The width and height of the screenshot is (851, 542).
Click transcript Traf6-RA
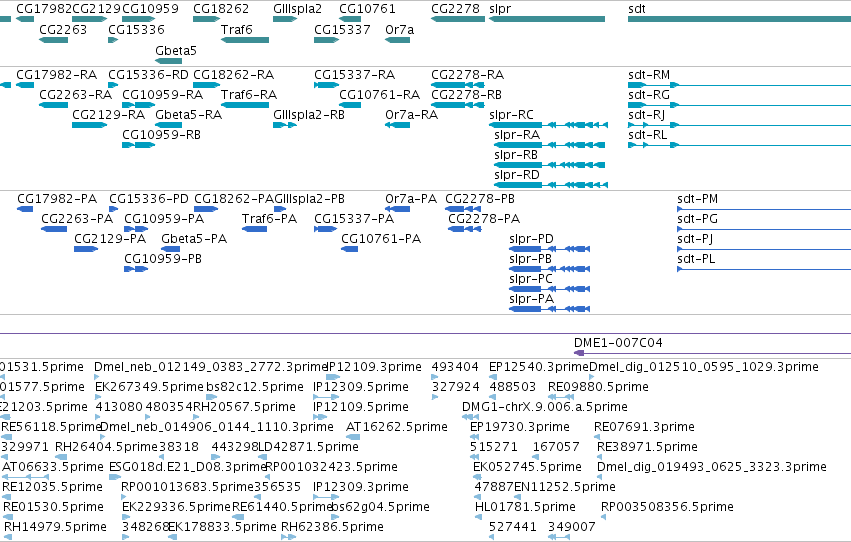[x=245, y=105]
